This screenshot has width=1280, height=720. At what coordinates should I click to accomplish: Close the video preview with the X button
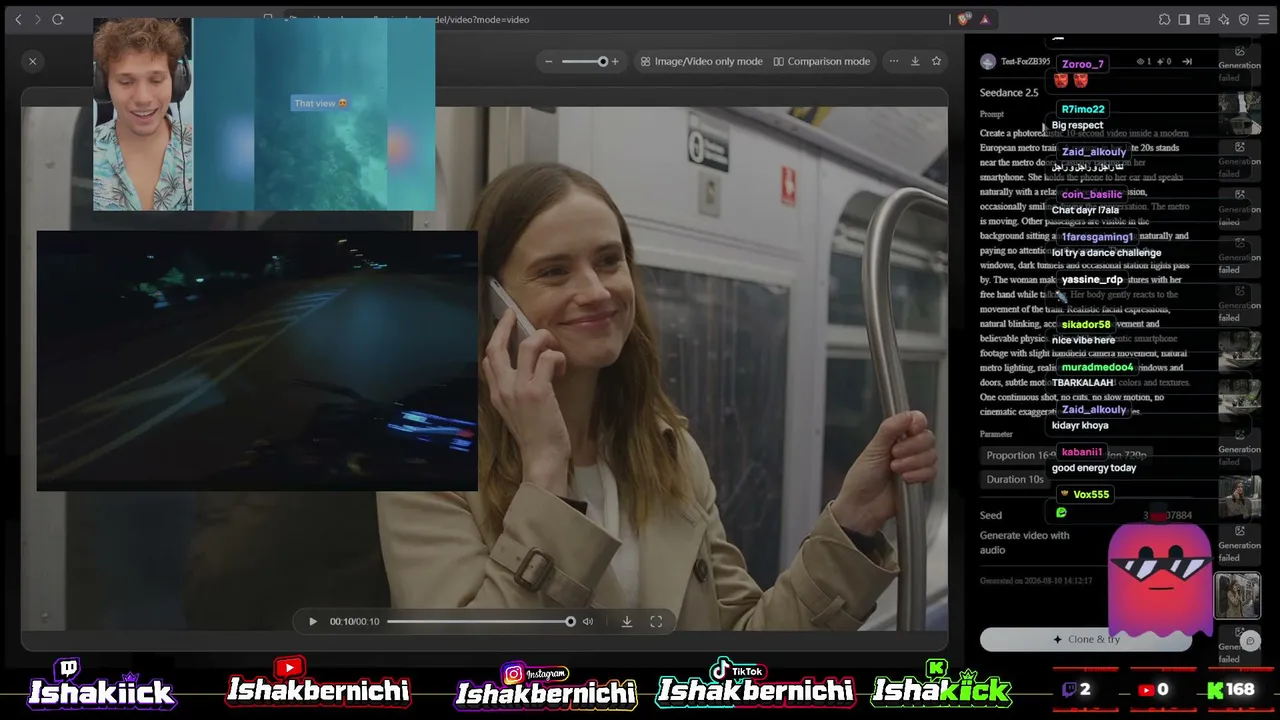click(32, 61)
